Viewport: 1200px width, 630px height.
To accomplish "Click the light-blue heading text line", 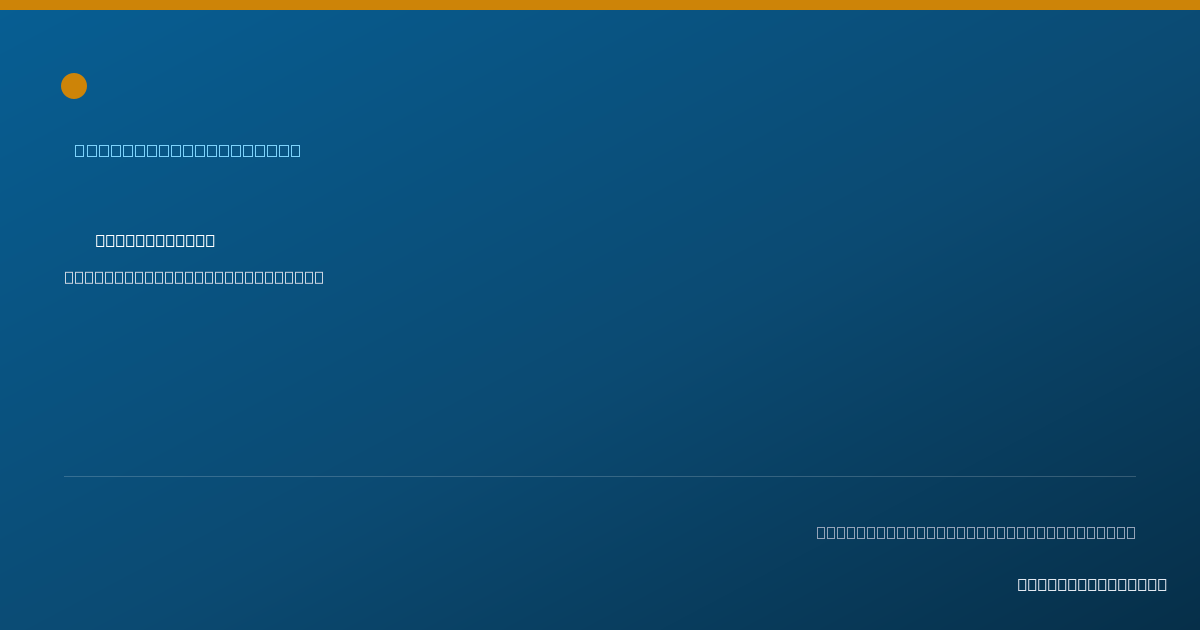I will tap(188, 150).
